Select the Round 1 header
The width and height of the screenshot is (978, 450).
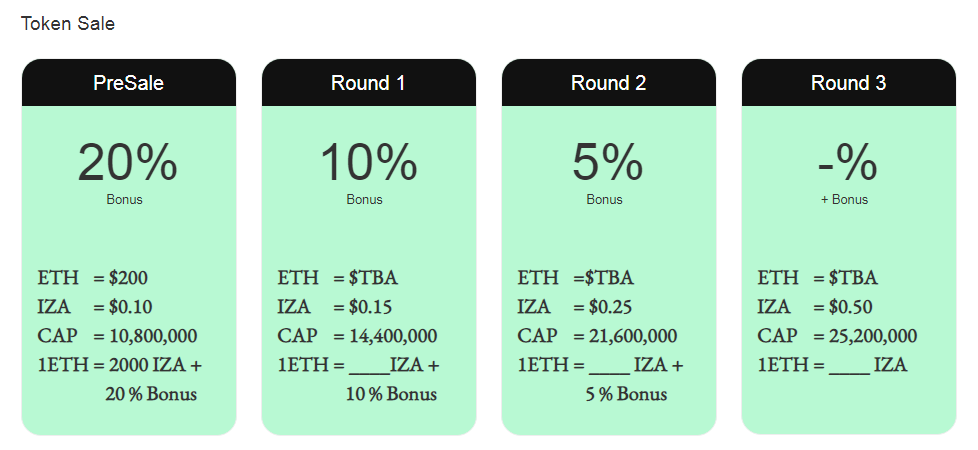[x=368, y=83]
